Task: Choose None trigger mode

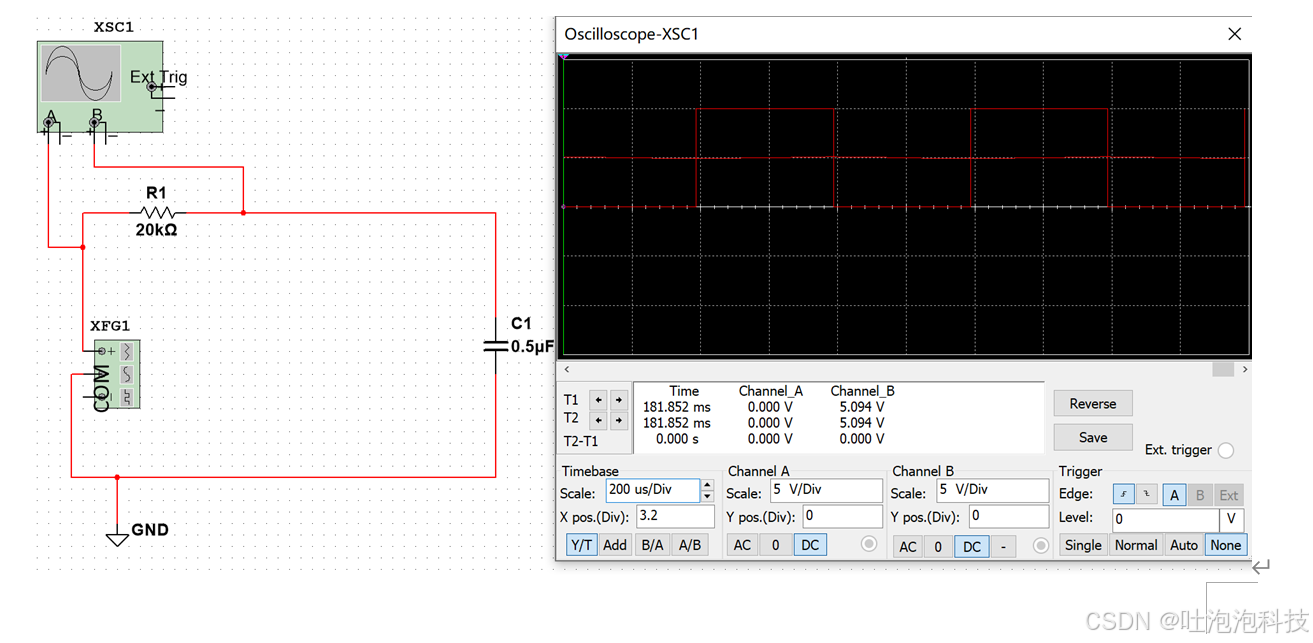Action: [x=1225, y=545]
